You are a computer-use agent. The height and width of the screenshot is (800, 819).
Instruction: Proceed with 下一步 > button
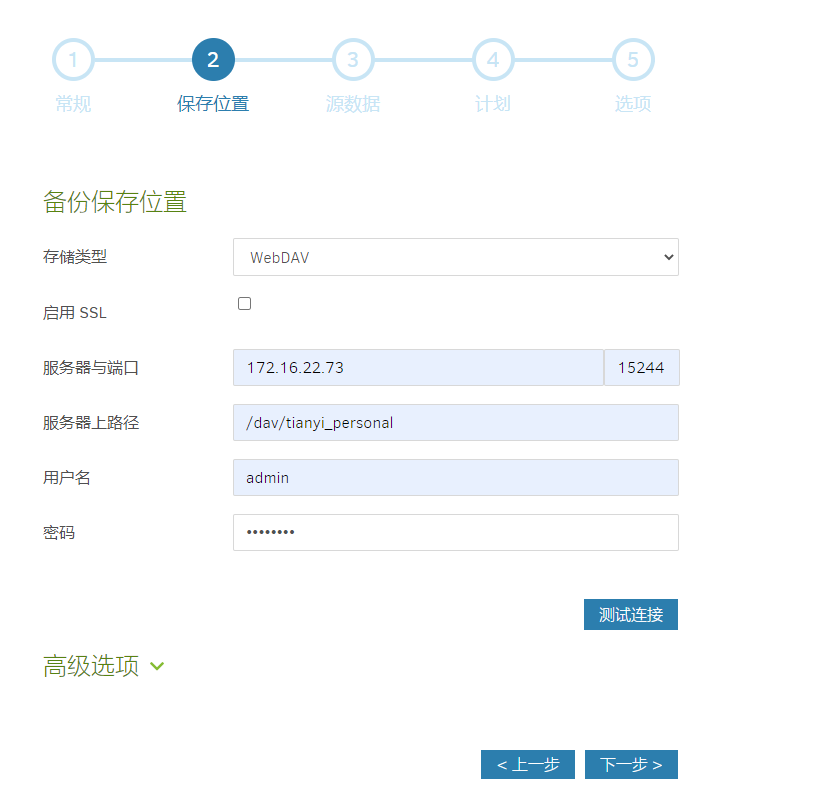[631, 765]
